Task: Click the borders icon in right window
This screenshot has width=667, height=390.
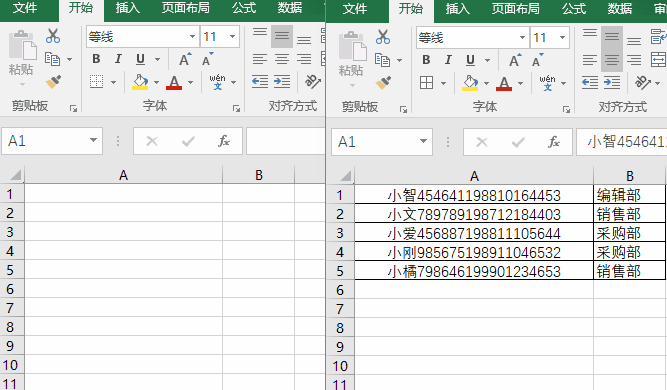Action: (x=426, y=82)
